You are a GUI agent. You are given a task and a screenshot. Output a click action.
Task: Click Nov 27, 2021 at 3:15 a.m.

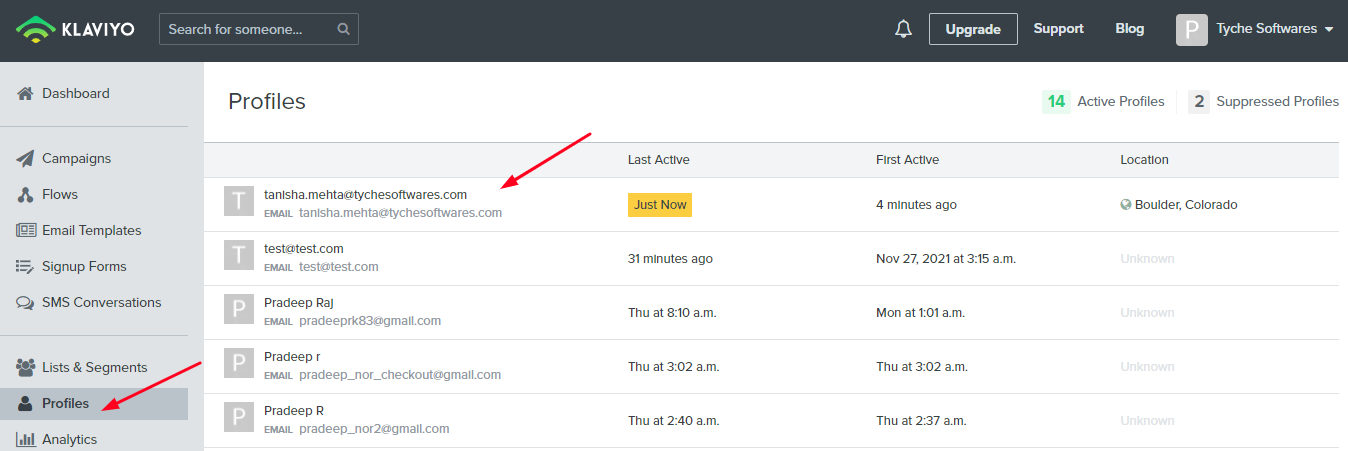pos(946,259)
